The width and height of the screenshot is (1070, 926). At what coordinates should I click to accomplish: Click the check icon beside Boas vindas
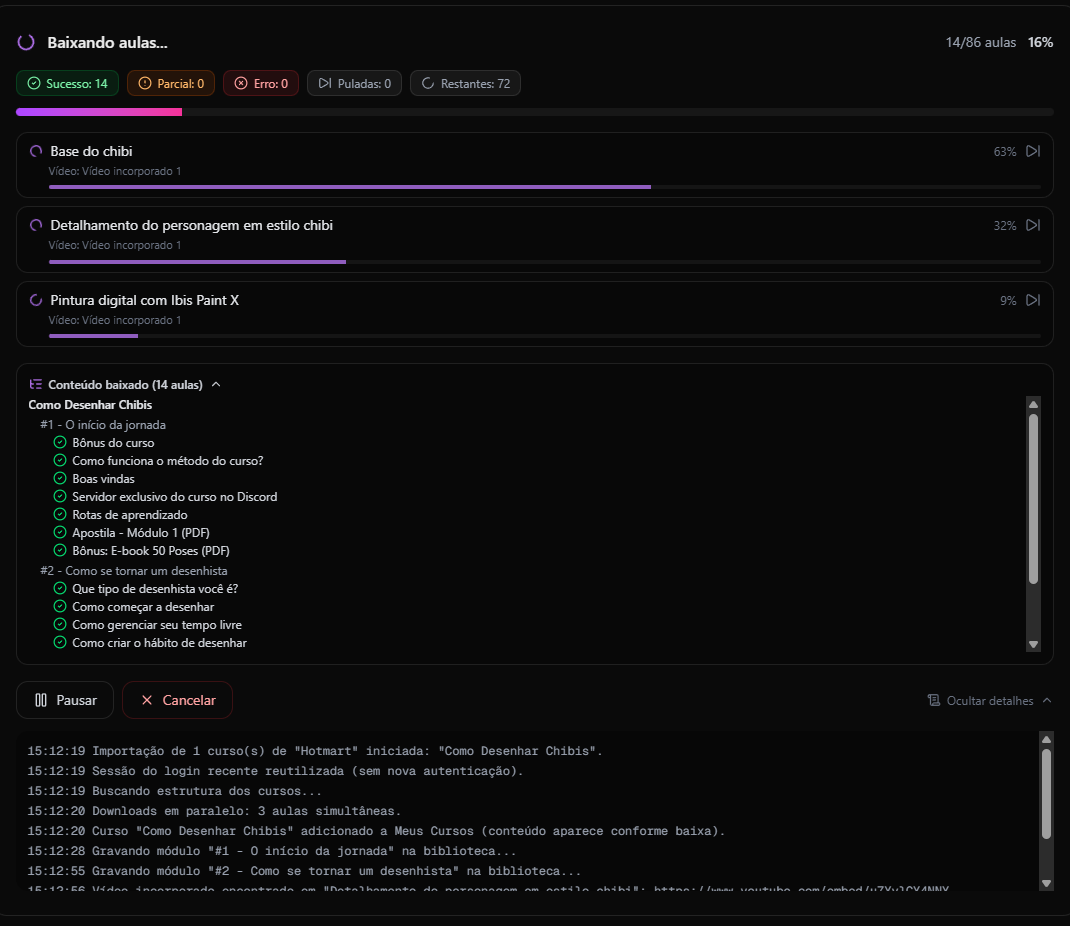pos(60,478)
